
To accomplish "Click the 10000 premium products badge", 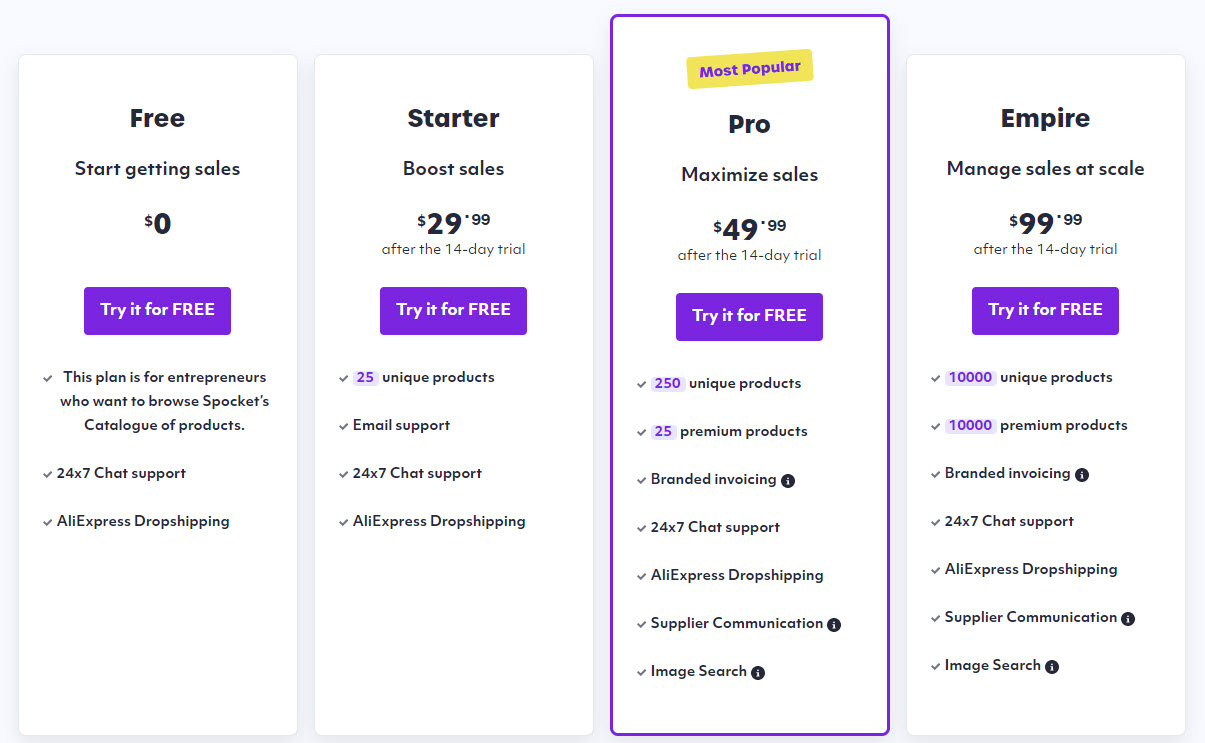I will click(x=970, y=426).
